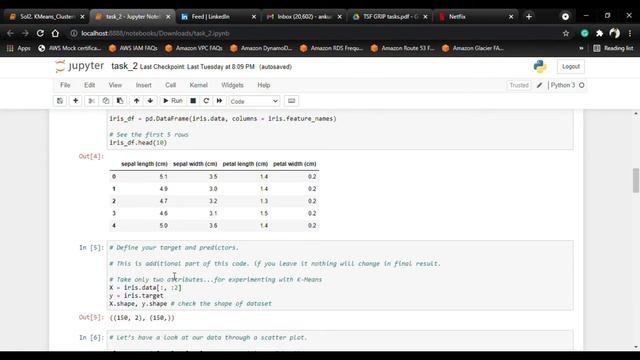Click the Logout button
The height and width of the screenshot is (360, 640).
[571, 67]
